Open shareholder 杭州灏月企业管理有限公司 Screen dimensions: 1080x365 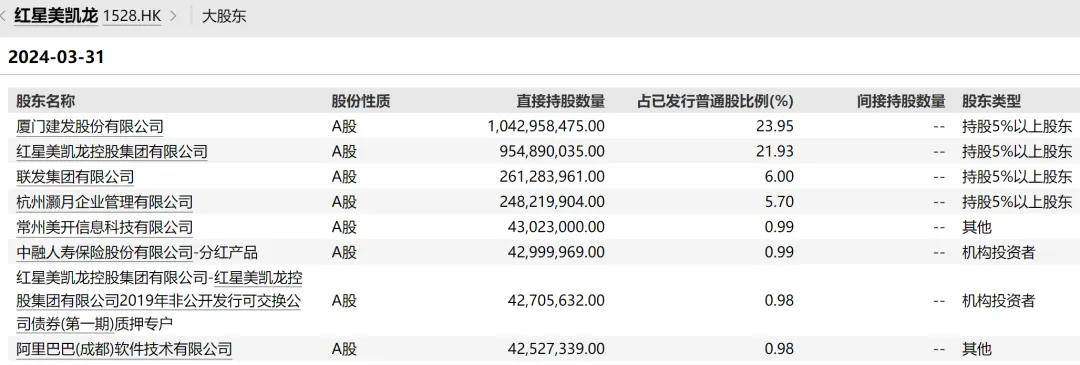click(x=105, y=202)
